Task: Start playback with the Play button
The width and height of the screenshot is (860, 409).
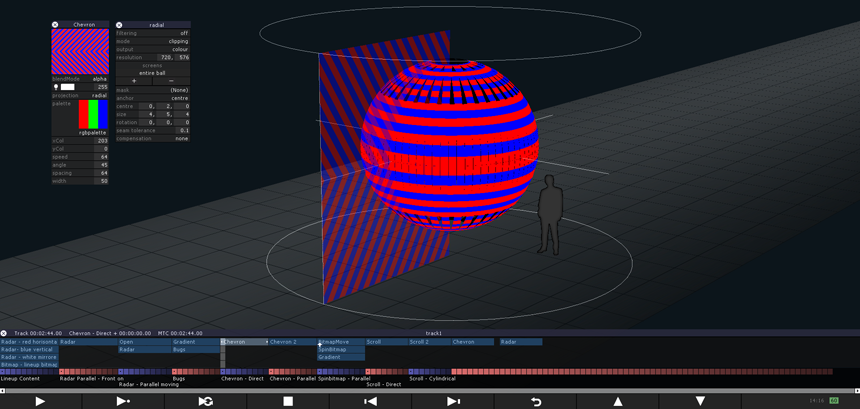Action: 40,401
